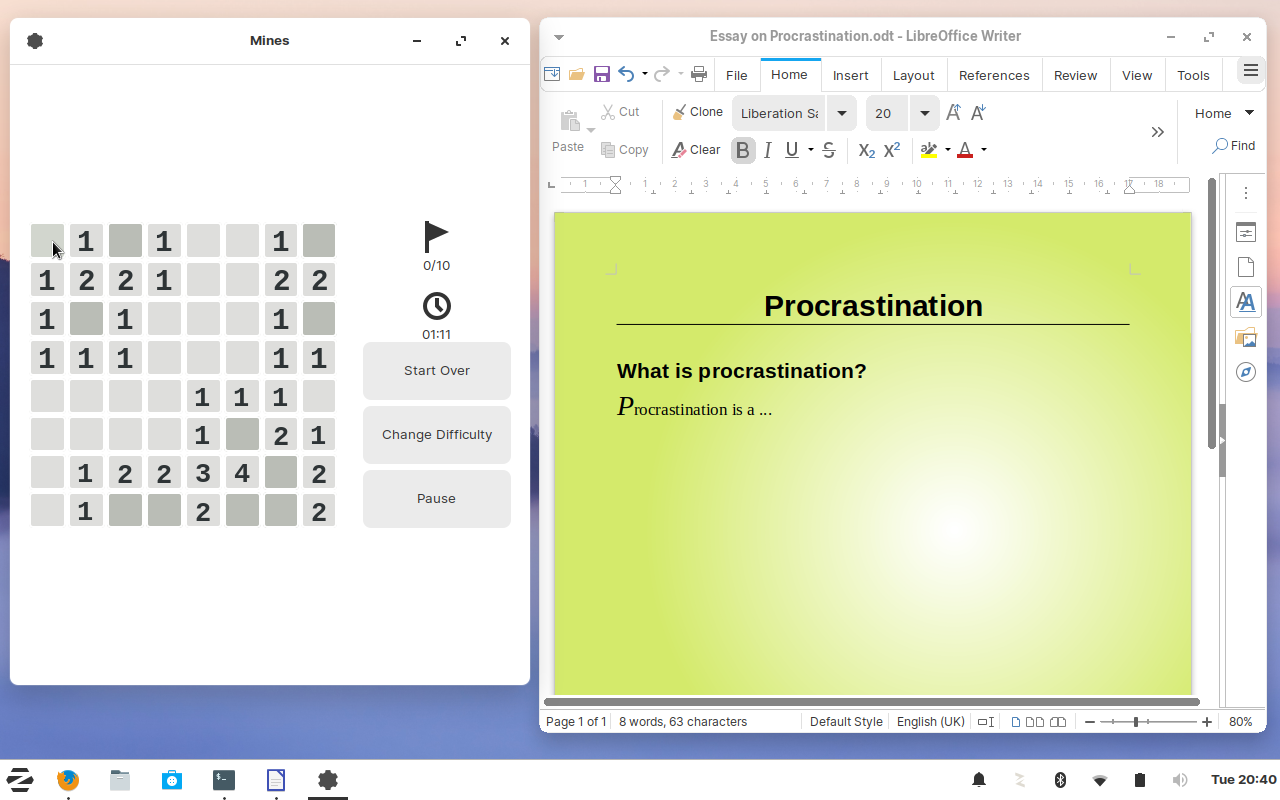Apply subscript formatting
1280x800 pixels.
coord(867,150)
